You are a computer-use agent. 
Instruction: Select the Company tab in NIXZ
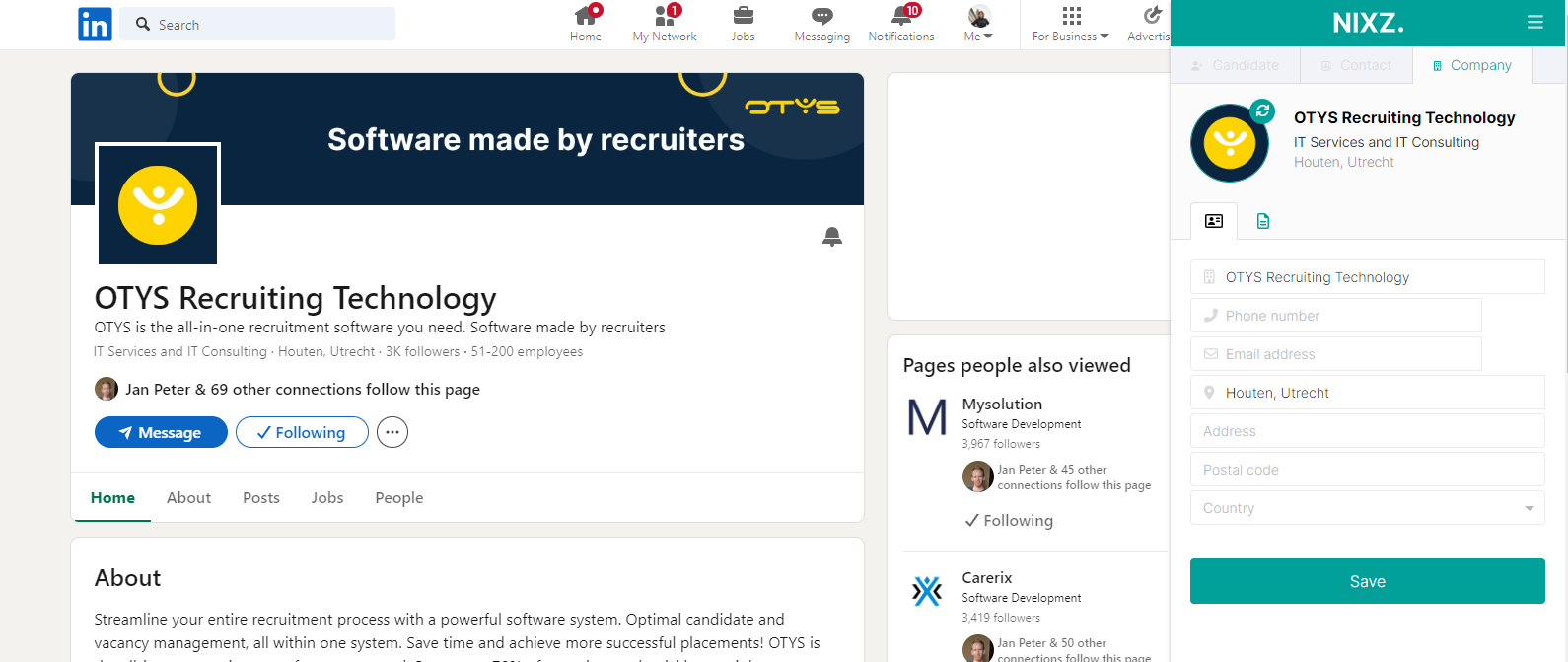coord(1472,65)
